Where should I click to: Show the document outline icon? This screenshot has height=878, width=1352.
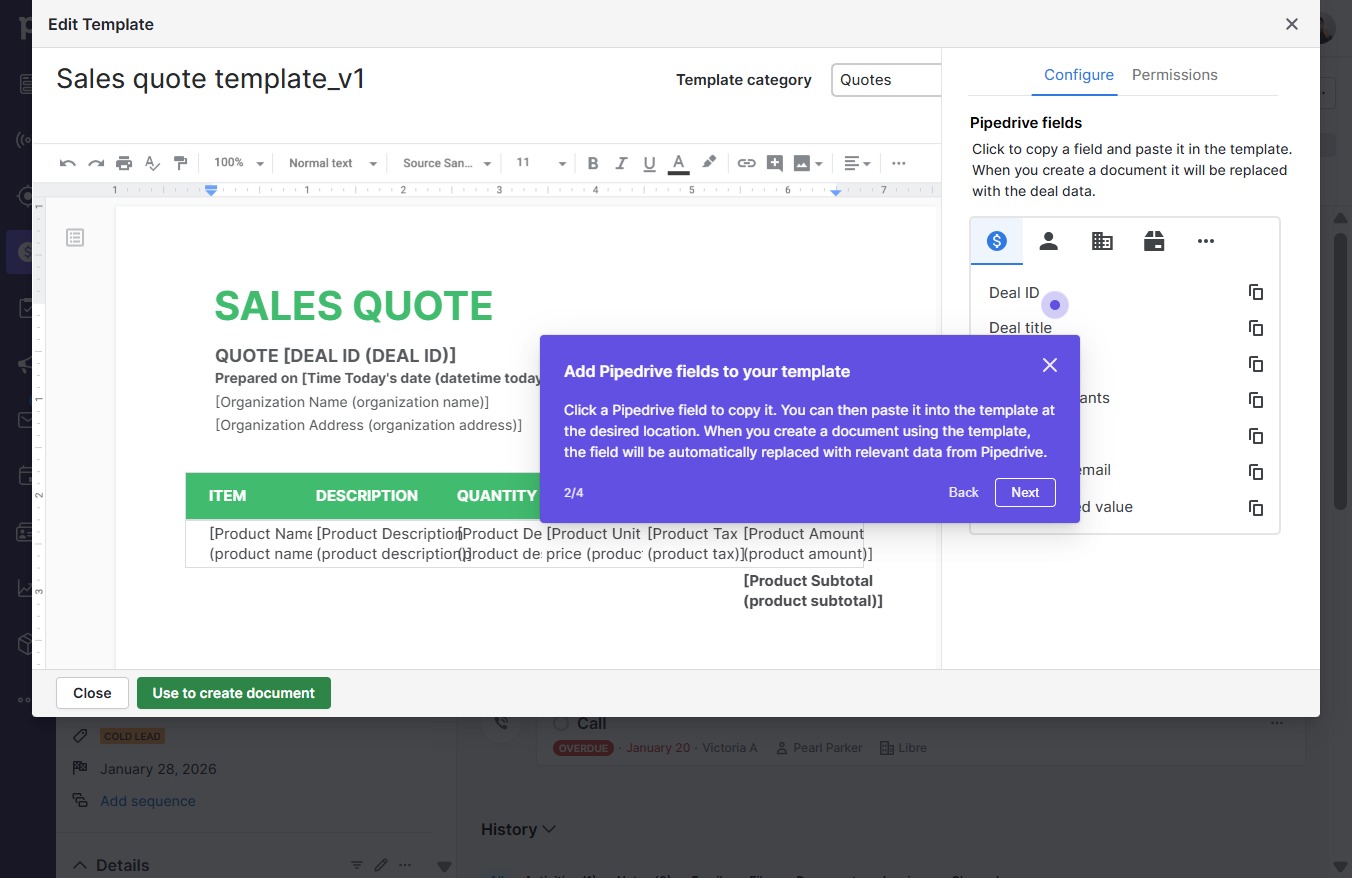point(75,237)
